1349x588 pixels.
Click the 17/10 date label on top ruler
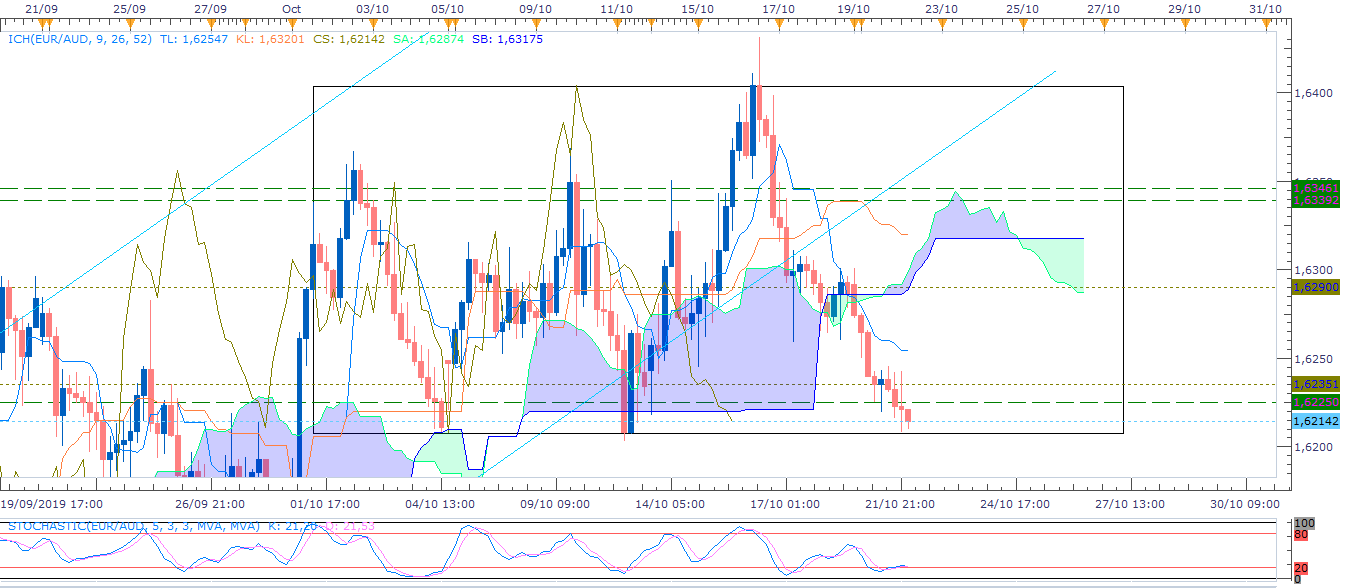point(778,9)
